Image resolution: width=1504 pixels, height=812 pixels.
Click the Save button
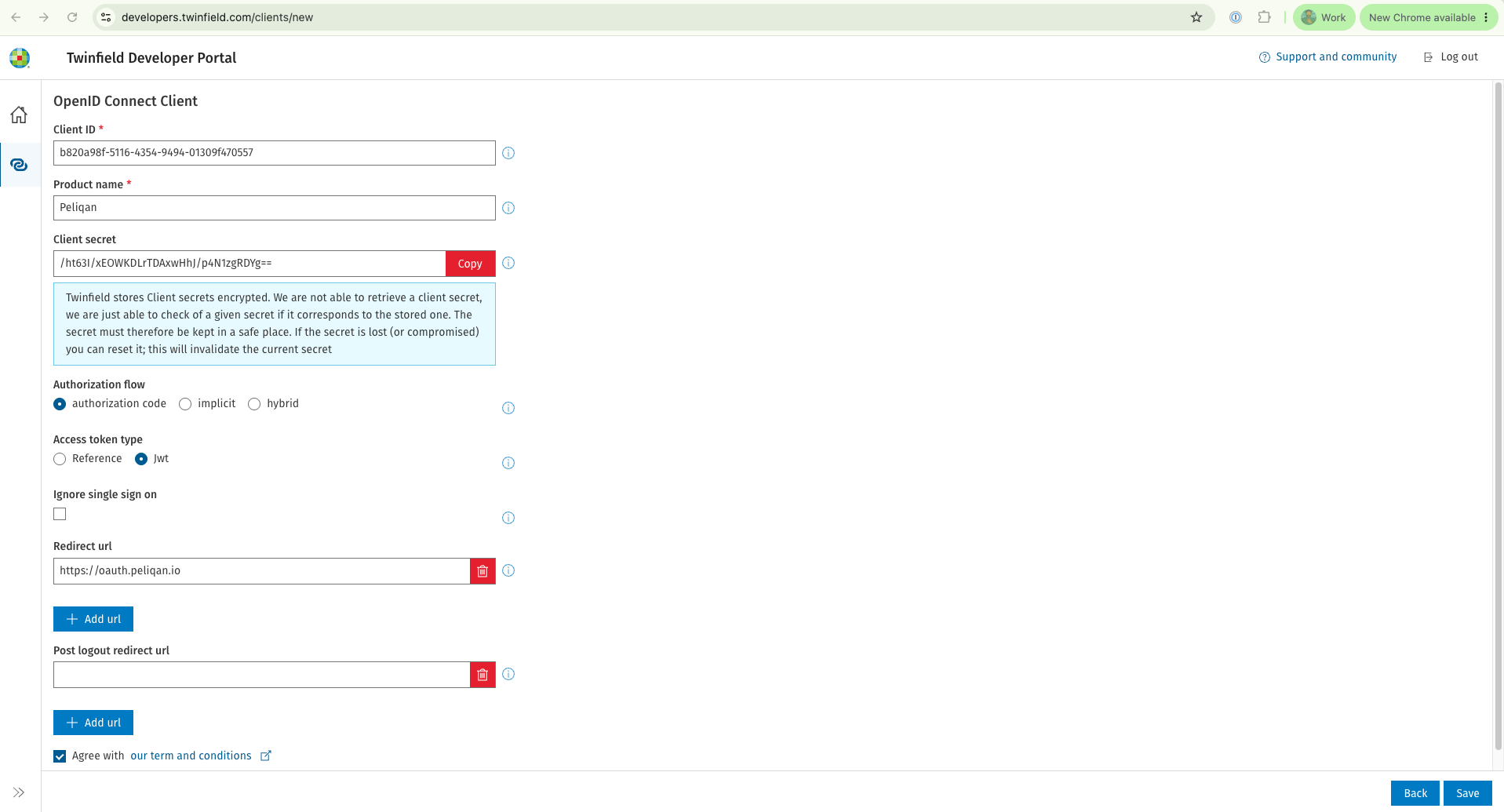[1467, 793]
